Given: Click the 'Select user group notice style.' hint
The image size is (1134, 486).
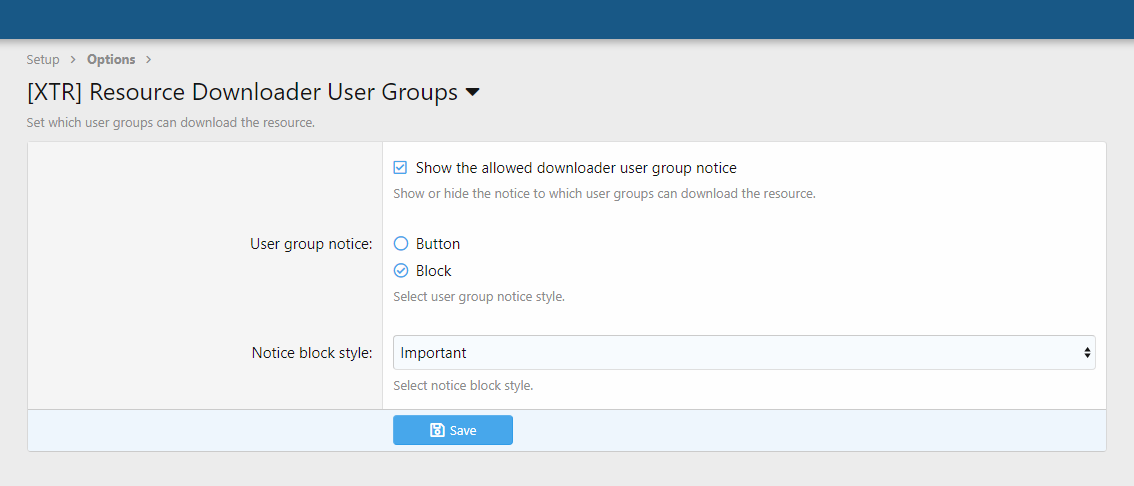Looking at the screenshot, I should [479, 297].
